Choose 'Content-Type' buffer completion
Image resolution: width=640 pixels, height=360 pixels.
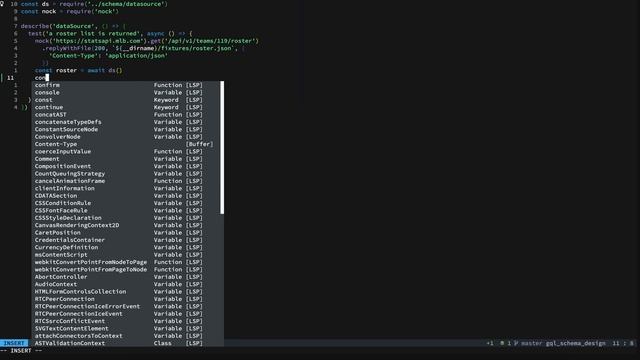click(128, 144)
